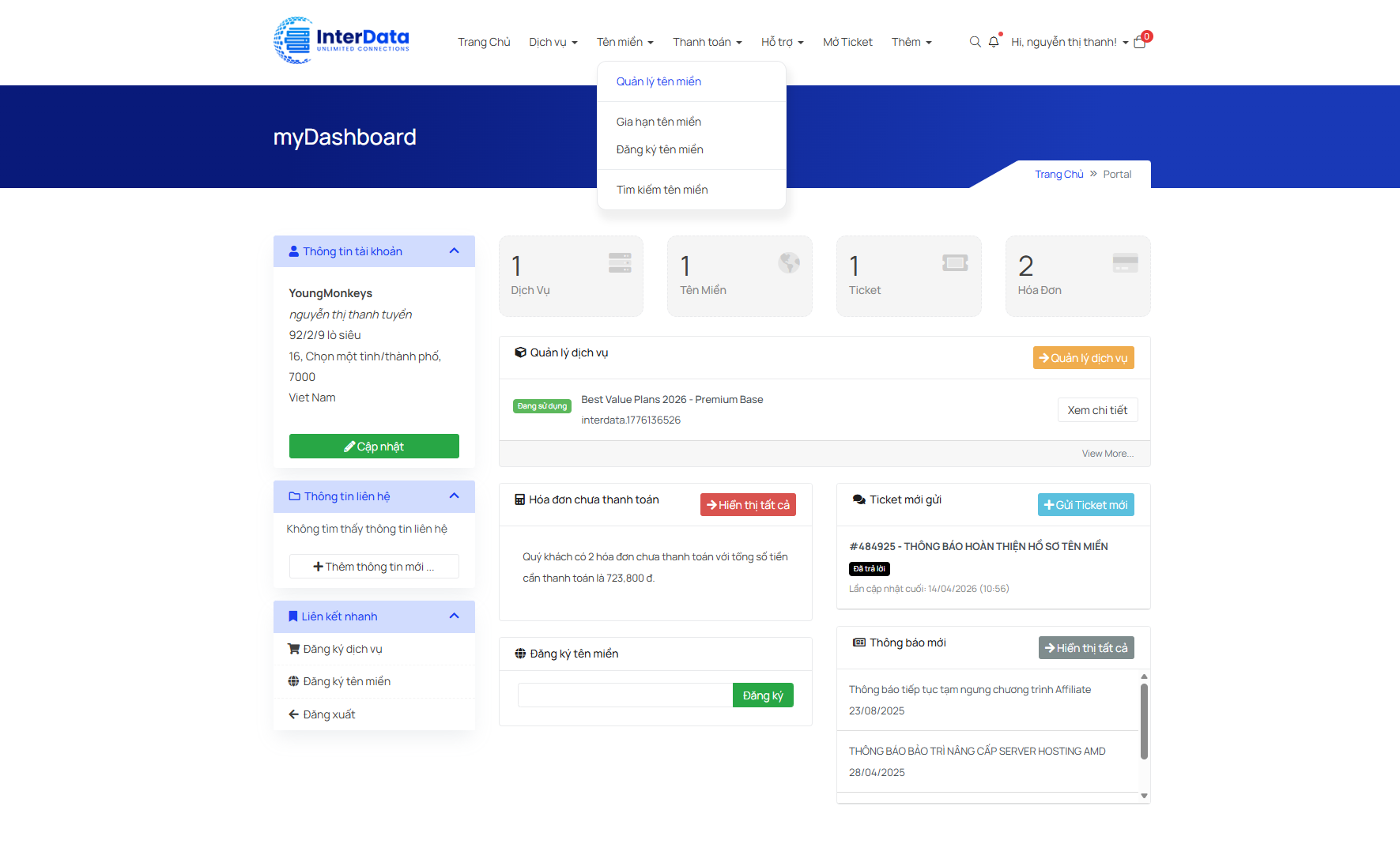The height and width of the screenshot is (863, 1400).
Task: Collapse the Liên kết nhanh panel
Action: (x=454, y=616)
